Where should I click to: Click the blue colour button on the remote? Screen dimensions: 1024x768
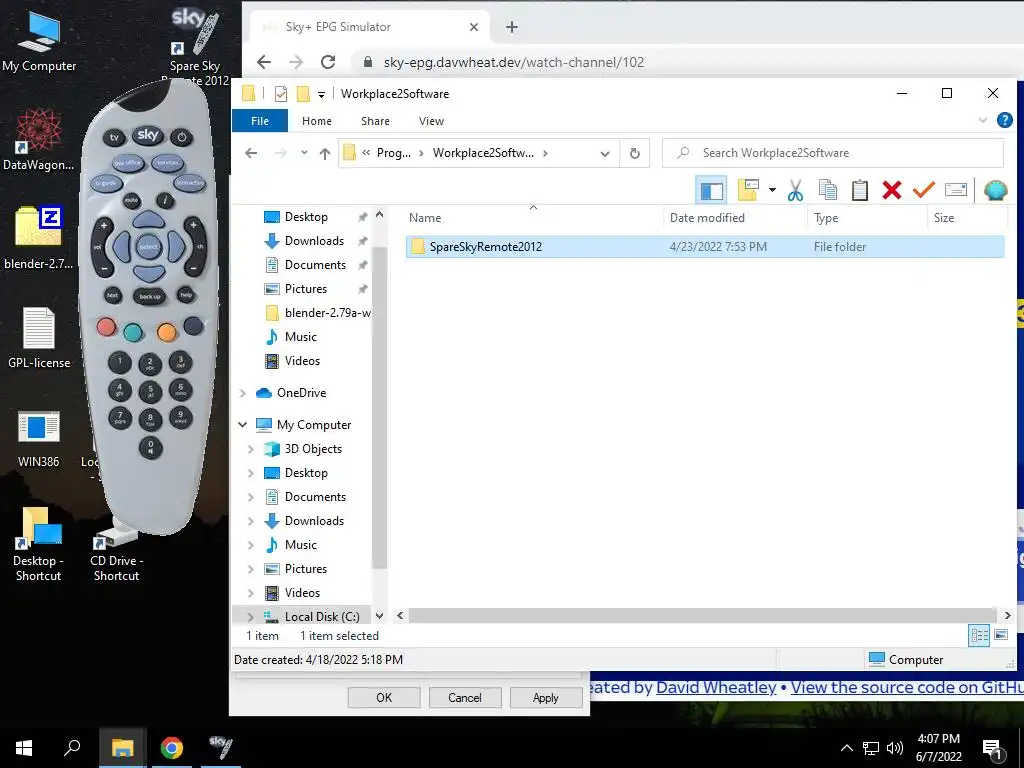coord(193,325)
